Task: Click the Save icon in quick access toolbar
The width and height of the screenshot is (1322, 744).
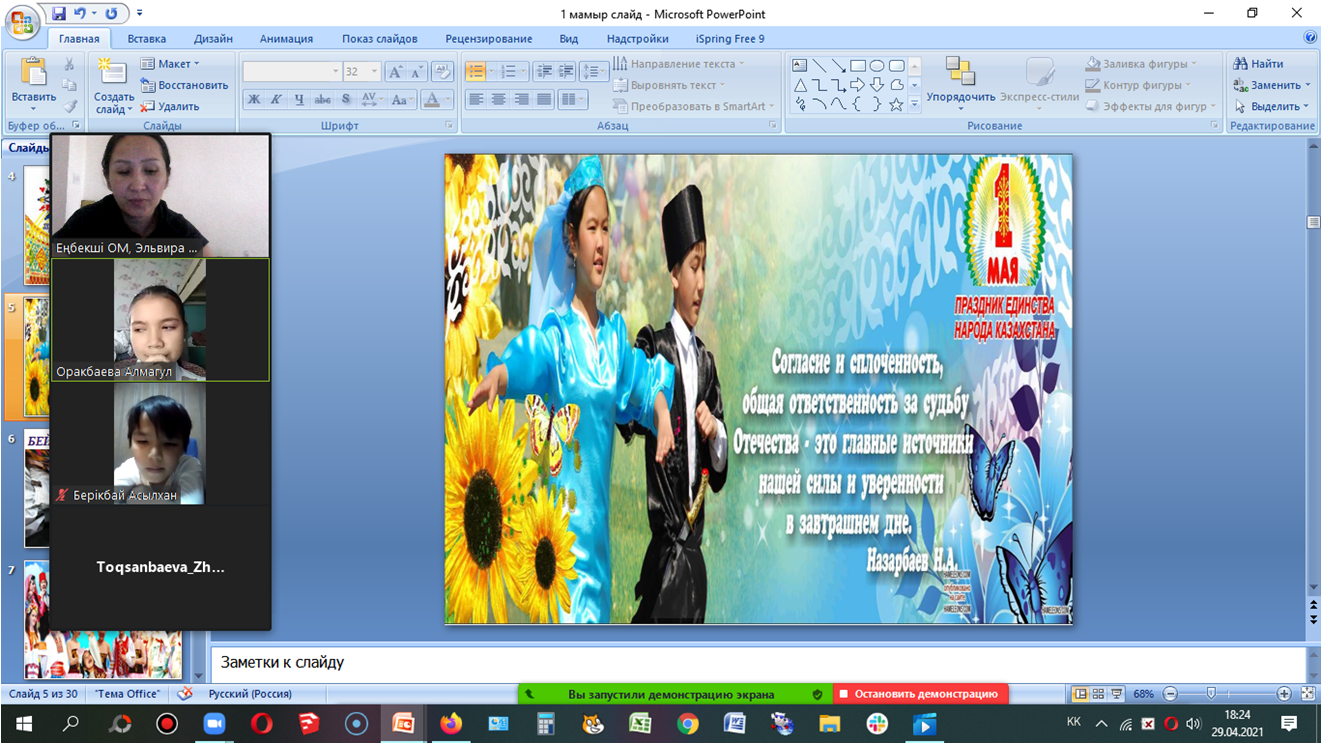Action: click(59, 14)
